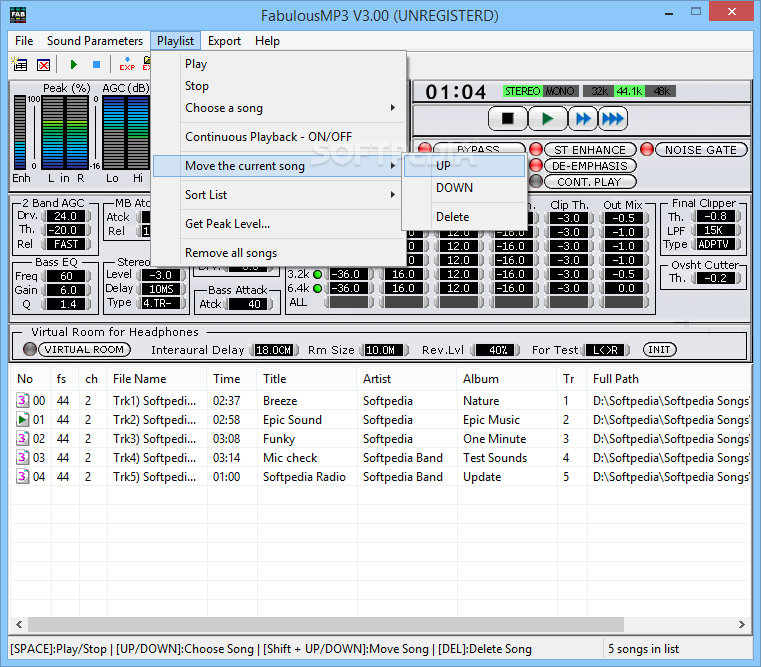Click the double-arrow fast forward button
Viewport: 761px width, 667px height.
click(x=582, y=118)
